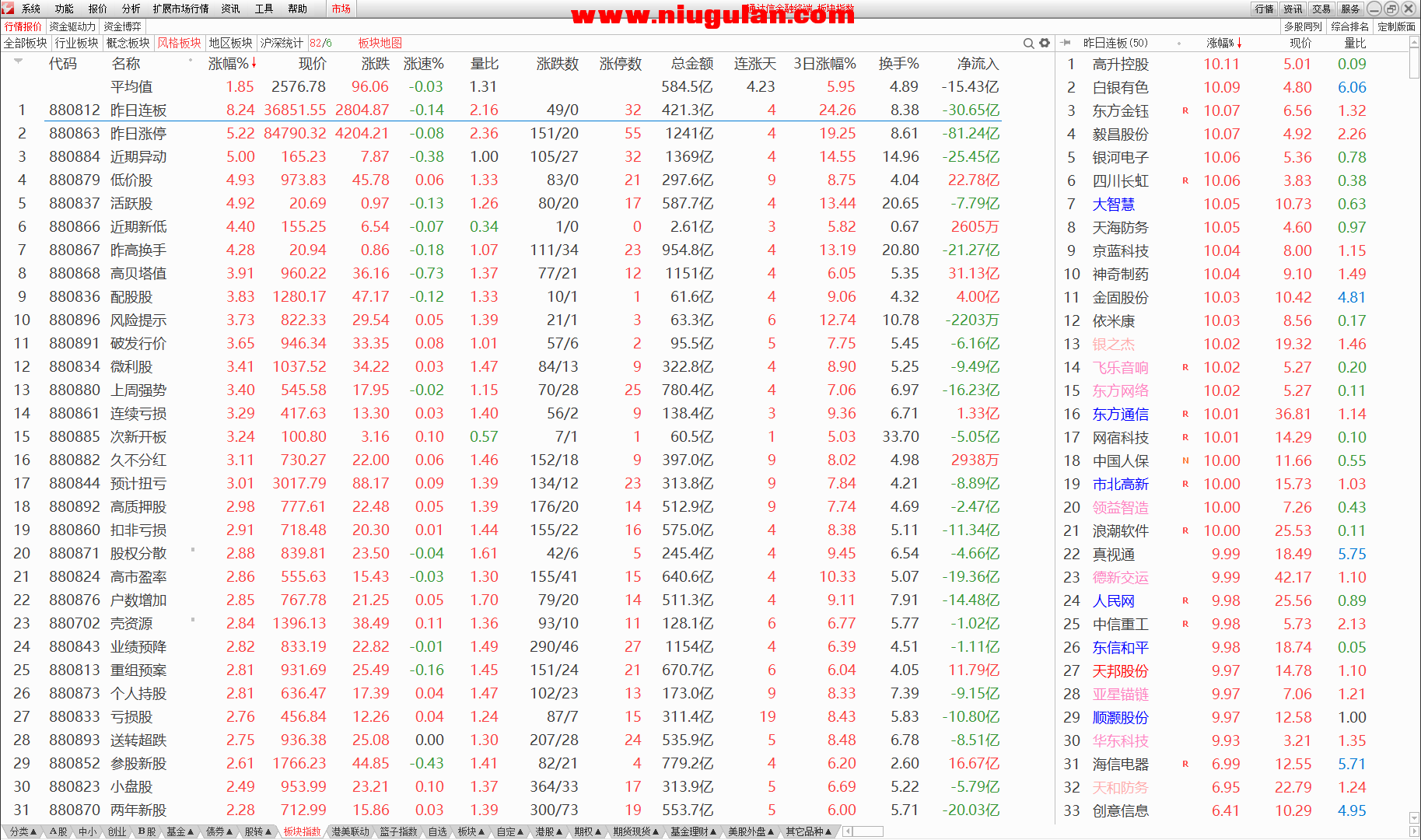The height and width of the screenshot is (840, 1421).
Task: Select row 880885 次新开板
Action: (x=501, y=436)
